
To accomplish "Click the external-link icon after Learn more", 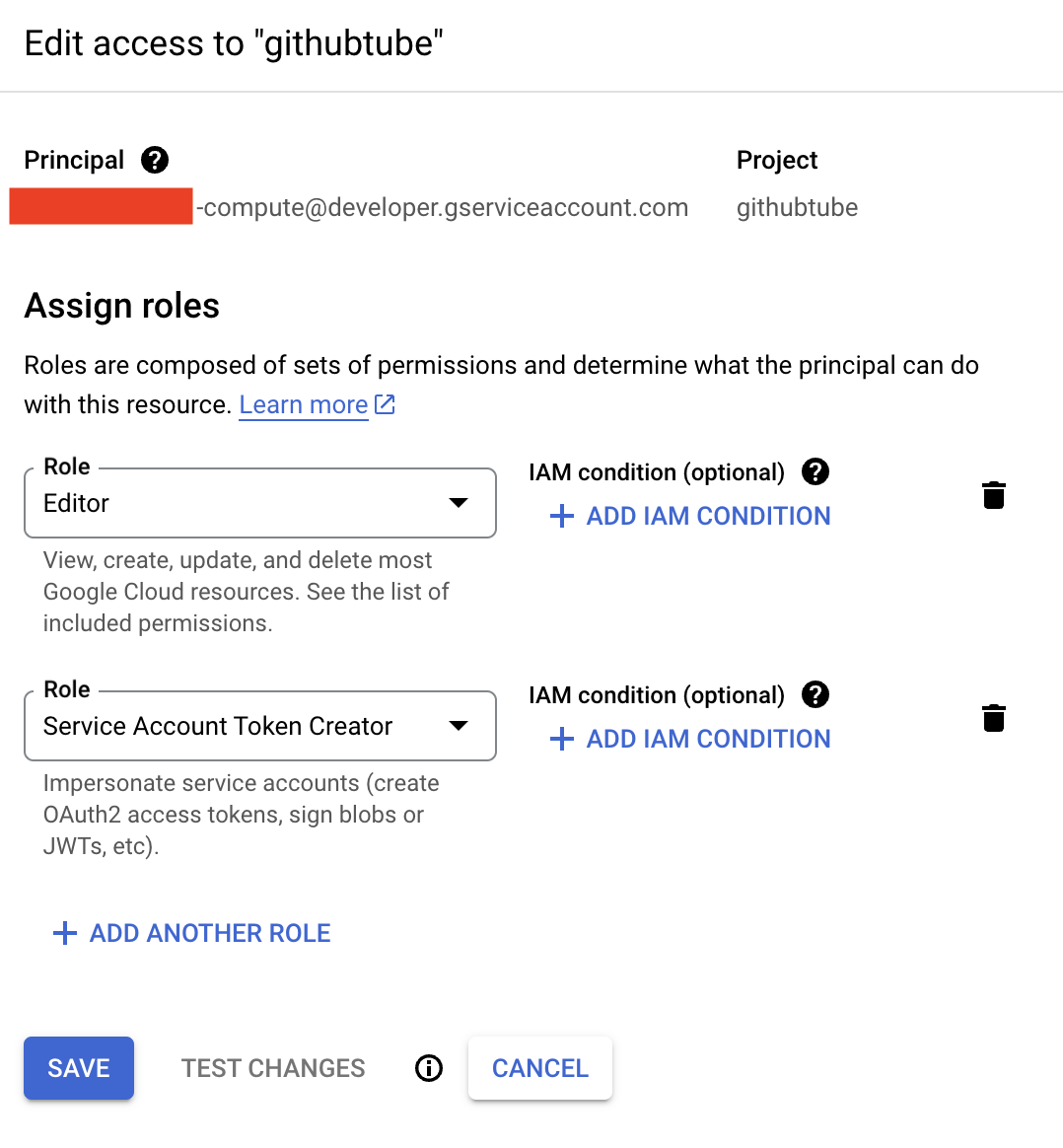I will [385, 404].
